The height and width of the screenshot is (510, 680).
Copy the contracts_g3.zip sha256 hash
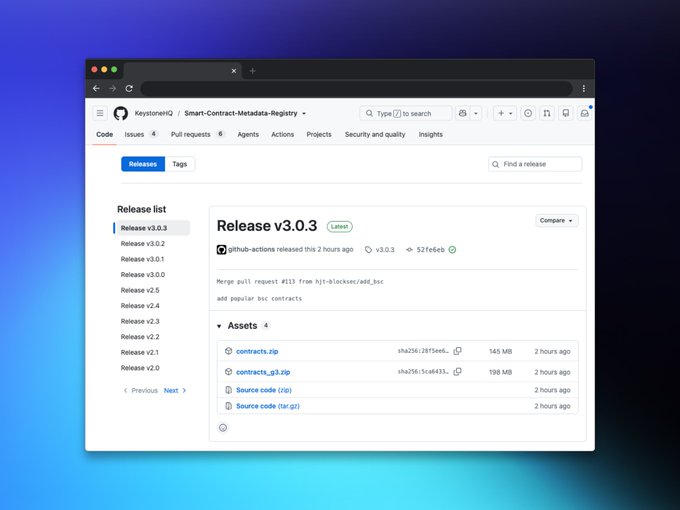point(458,372)
